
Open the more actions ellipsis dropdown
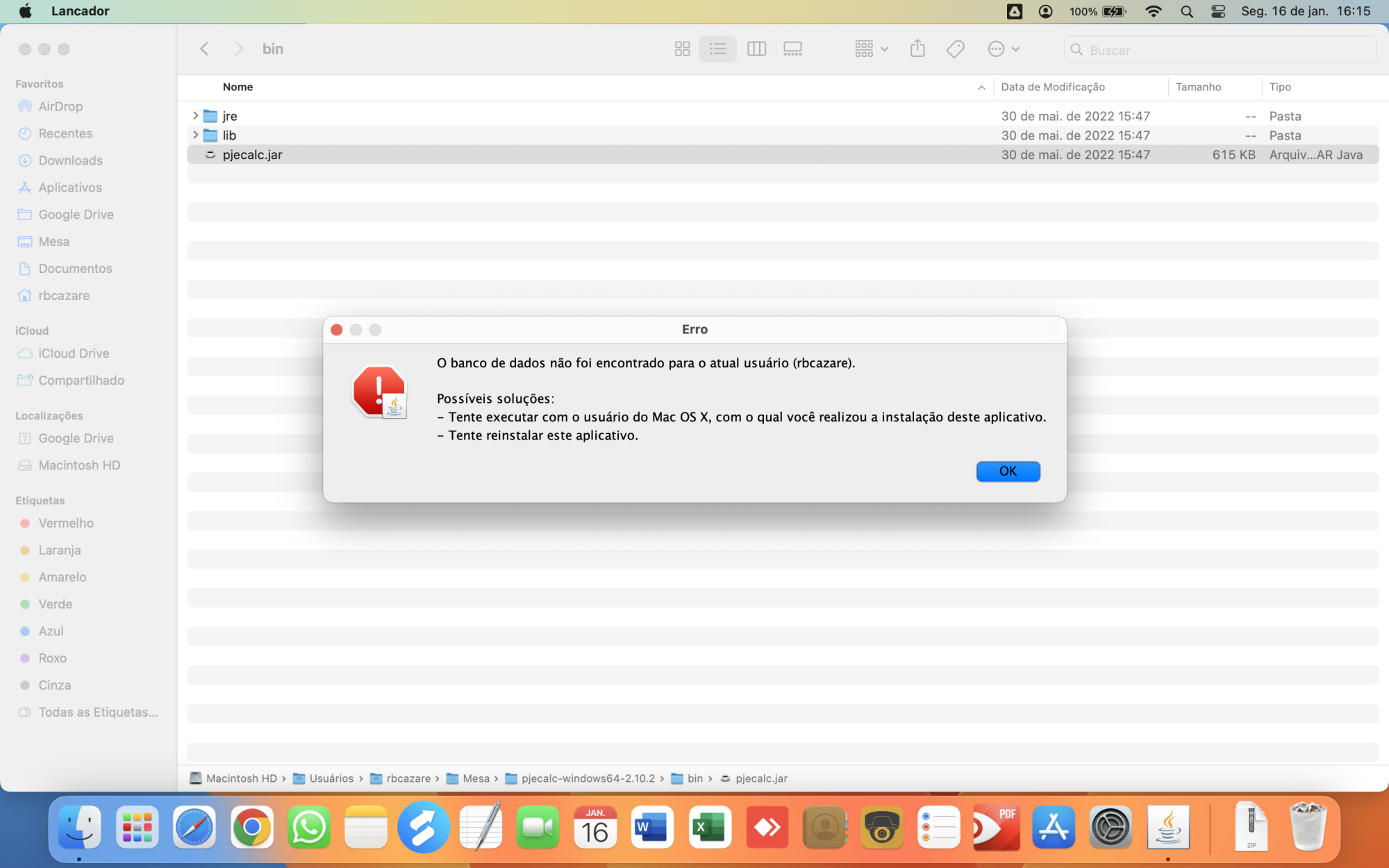tap(1003, 49)
